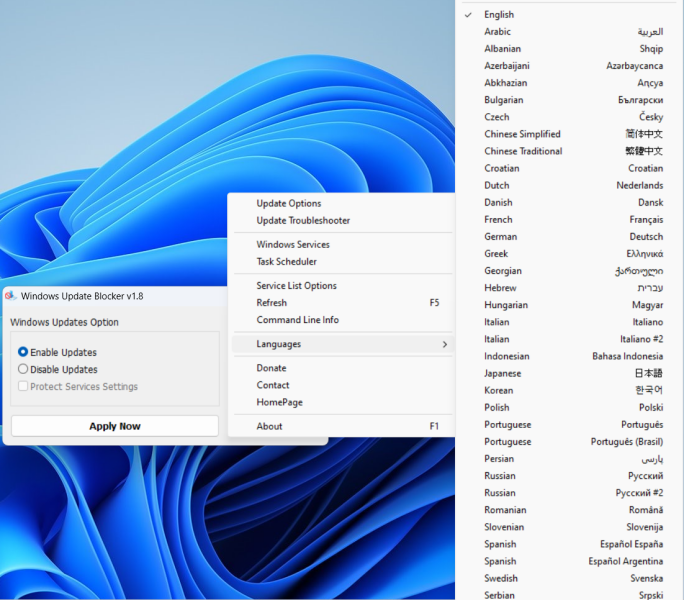Choose Persian from the languages

pyautogui.click(x=569, y=458)
